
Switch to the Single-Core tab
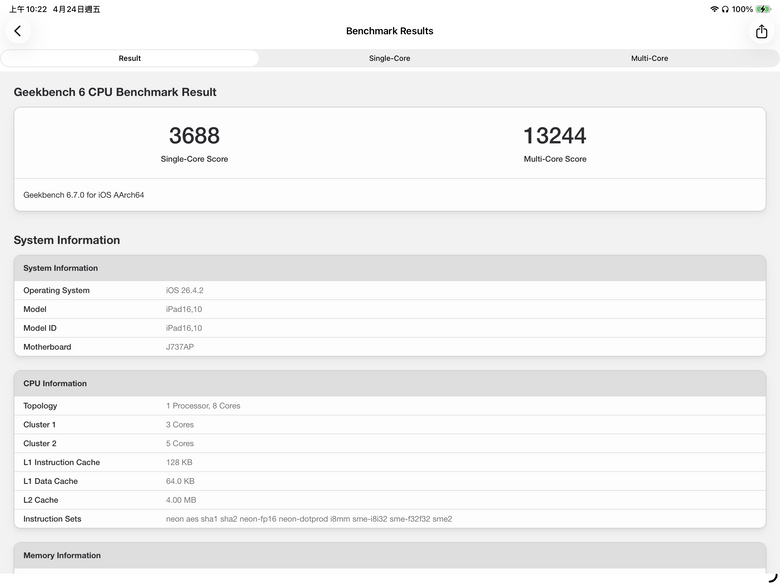[390, 58]
